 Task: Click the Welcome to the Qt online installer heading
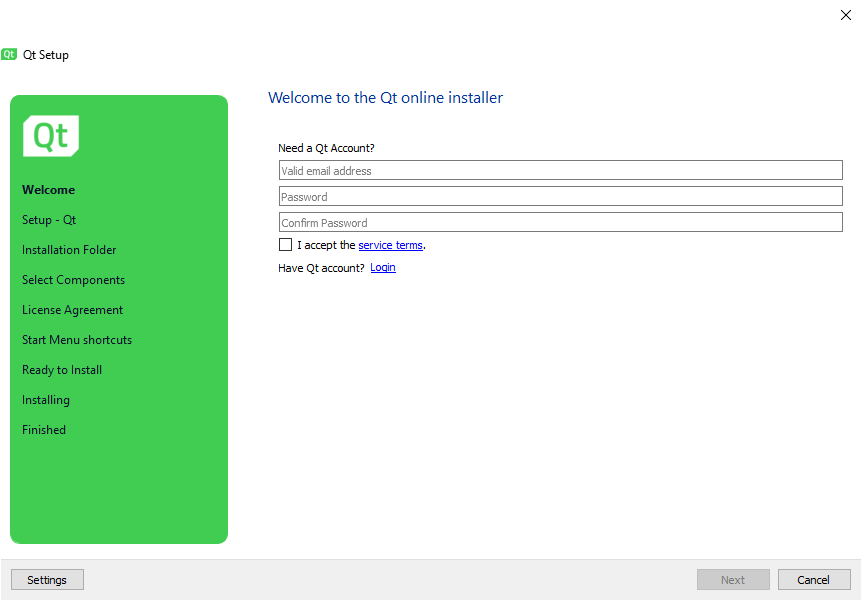tap(385, 98)
